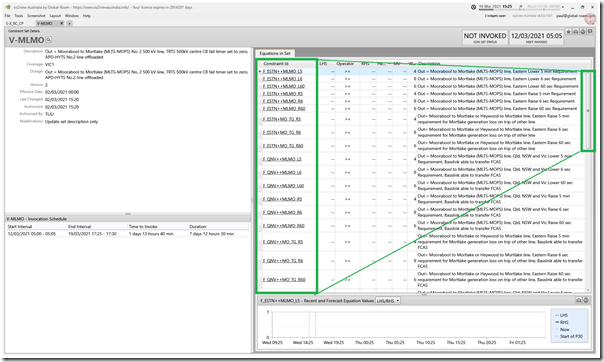
Task: Open the Layout menu
Action: tap(55, 16)
